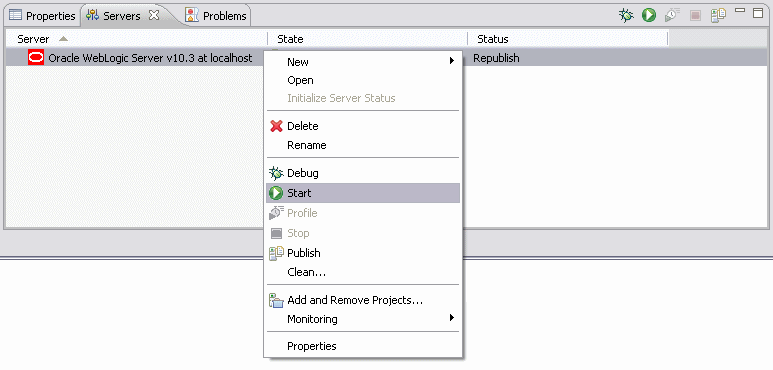Expand the Monitoring submenu
This screenshot has width=773, height=370.
(x=363, y=319)
